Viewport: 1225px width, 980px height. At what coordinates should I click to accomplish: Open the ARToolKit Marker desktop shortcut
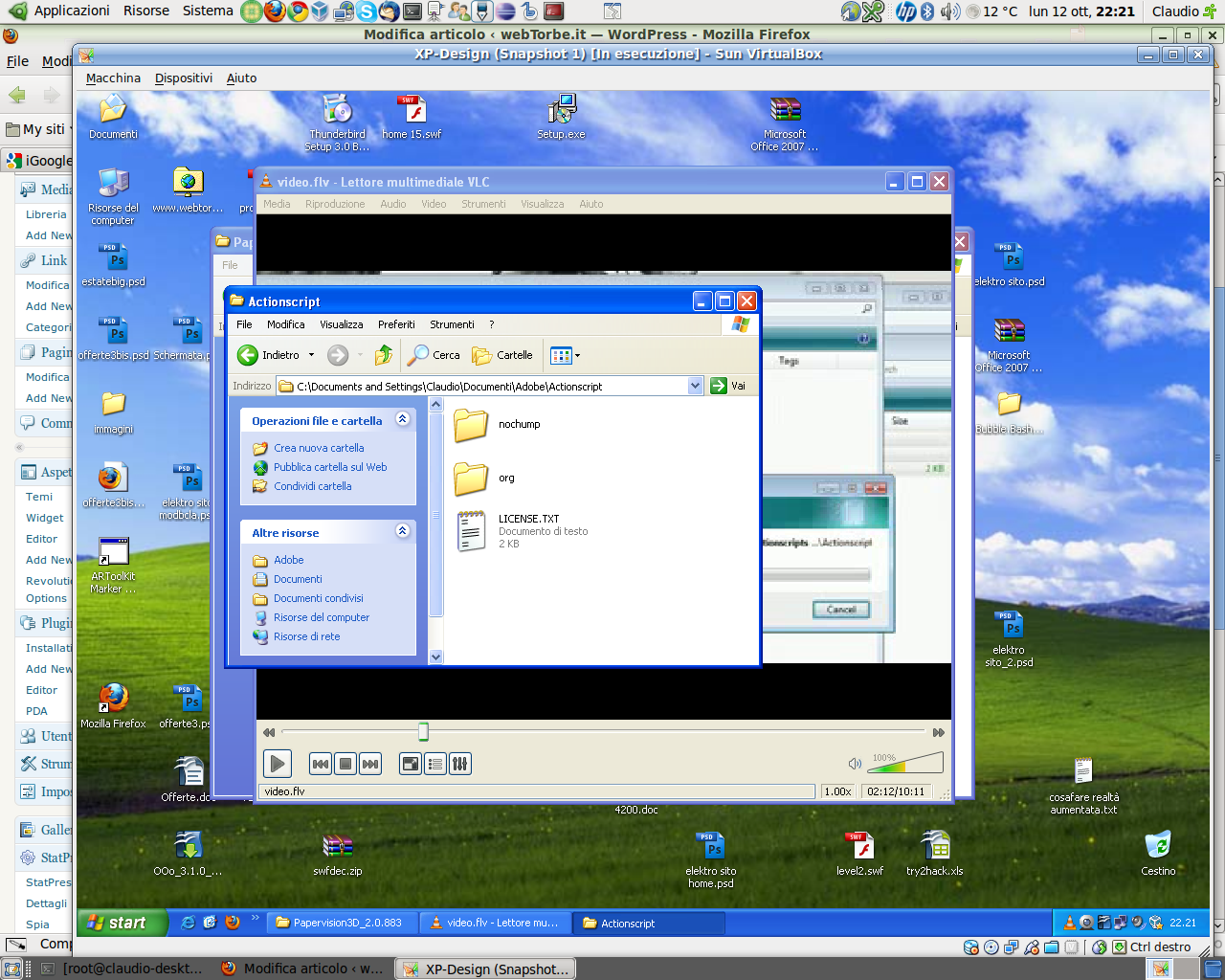click(113, 566)
